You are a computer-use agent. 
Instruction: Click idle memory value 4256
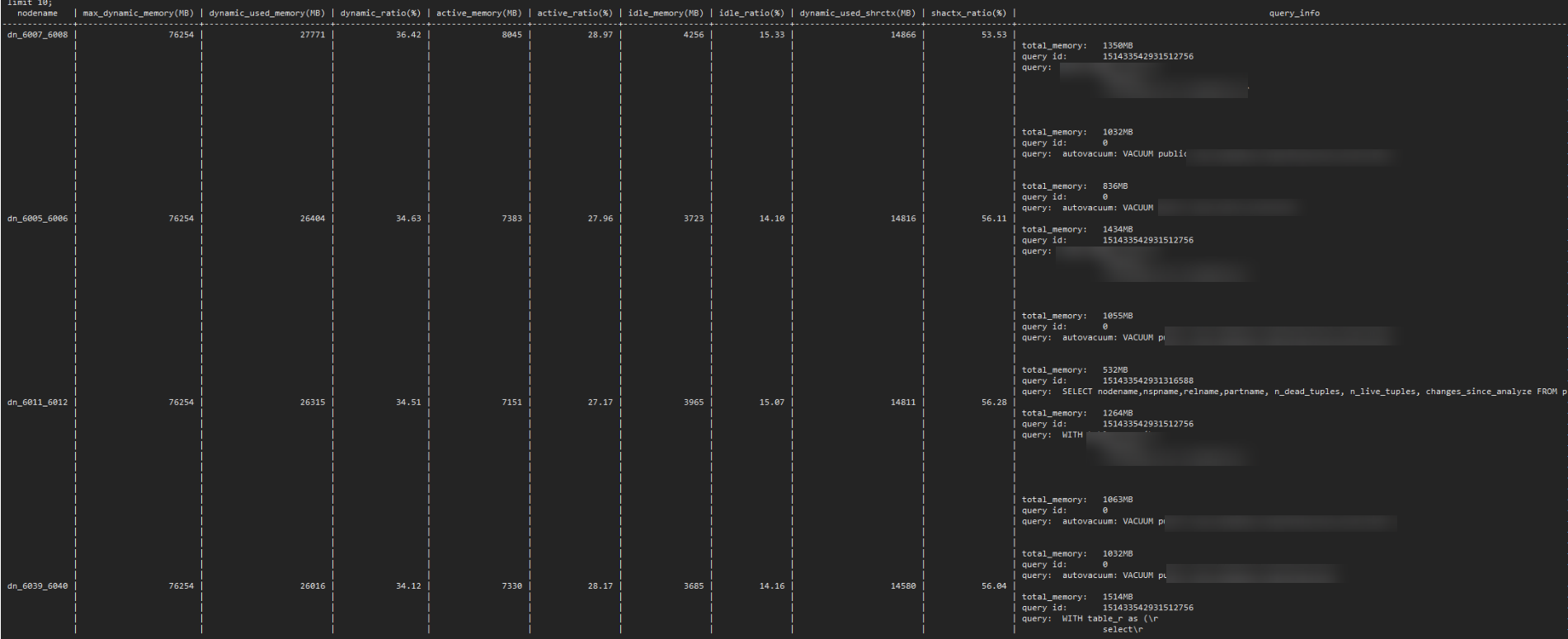point(694,35)
